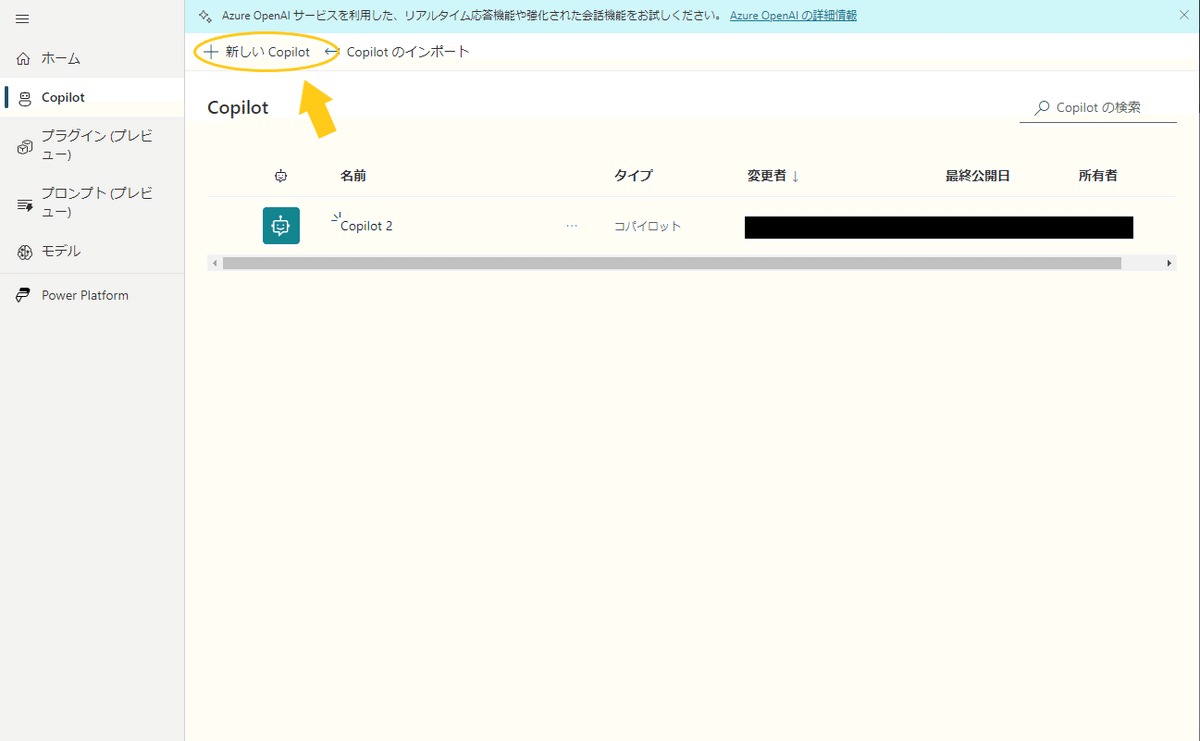Create 新しい Copilot

tap(257, 52)
